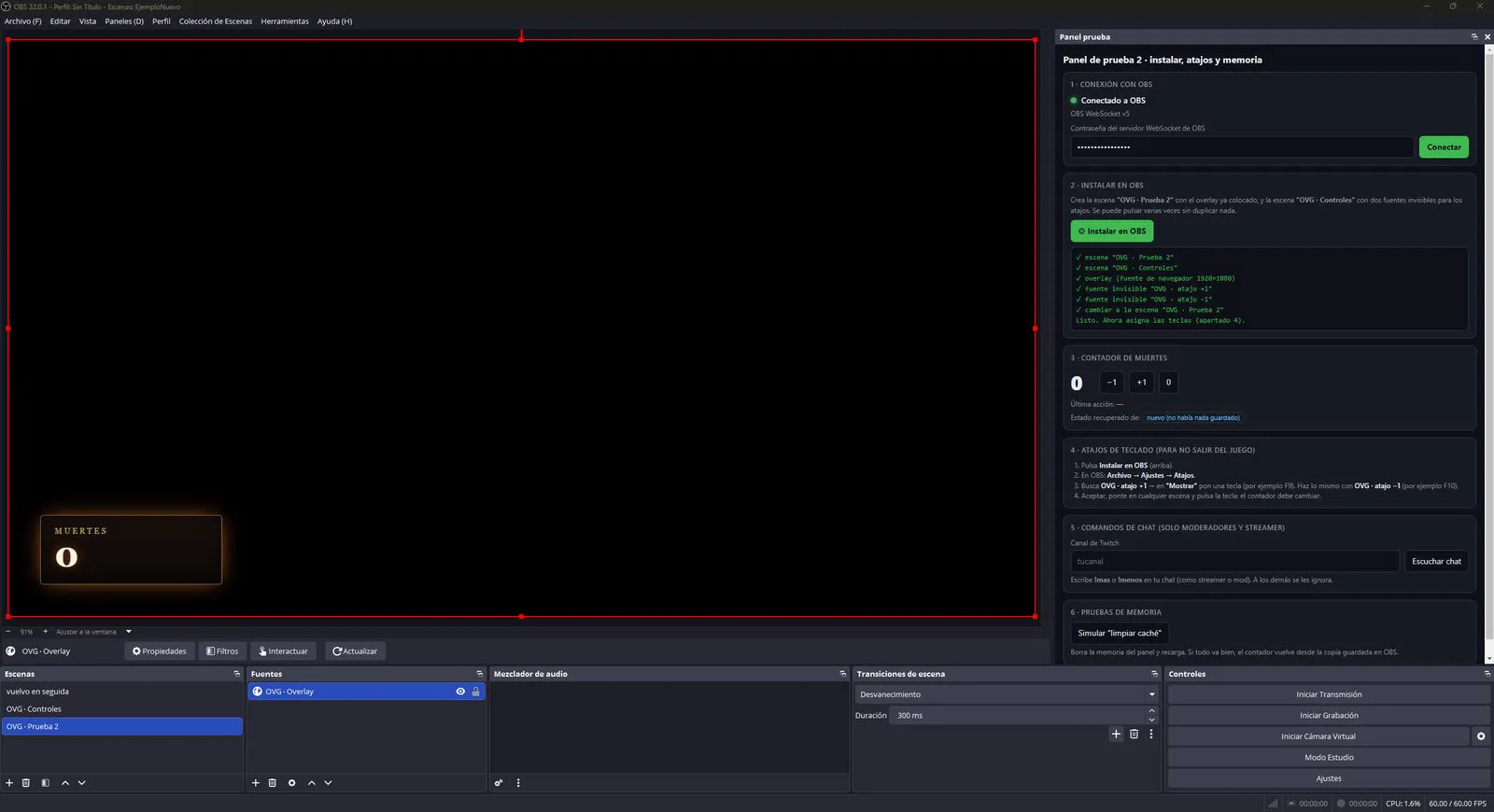Image resolution: width=1494 pixels, height=812 pixels.
Task: Add a new source in the Fuentes panel
Action: click(x=256, y=783)
